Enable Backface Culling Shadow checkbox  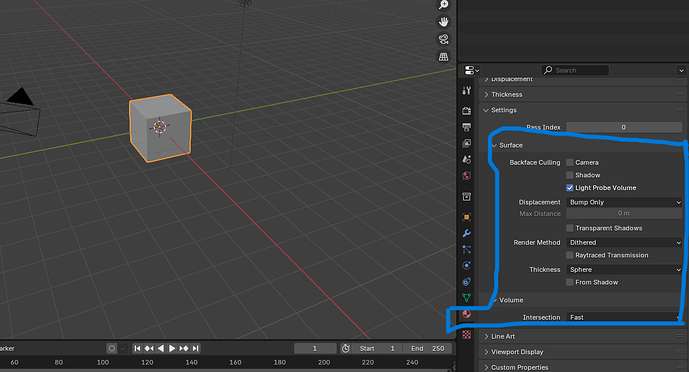570,175
